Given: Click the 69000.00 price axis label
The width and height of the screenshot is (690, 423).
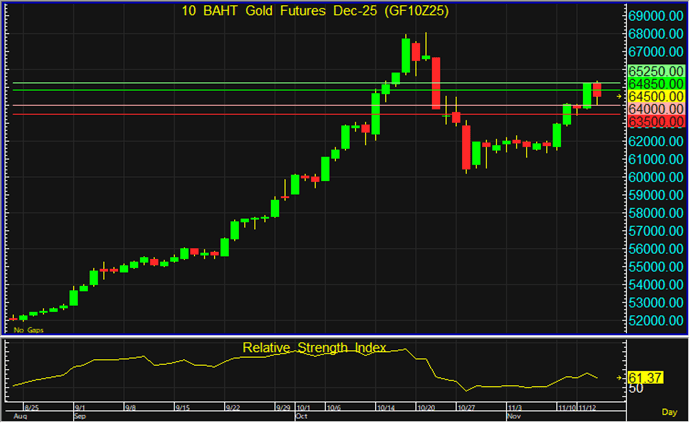Looking at the screenshot, I should pos(655,17).
